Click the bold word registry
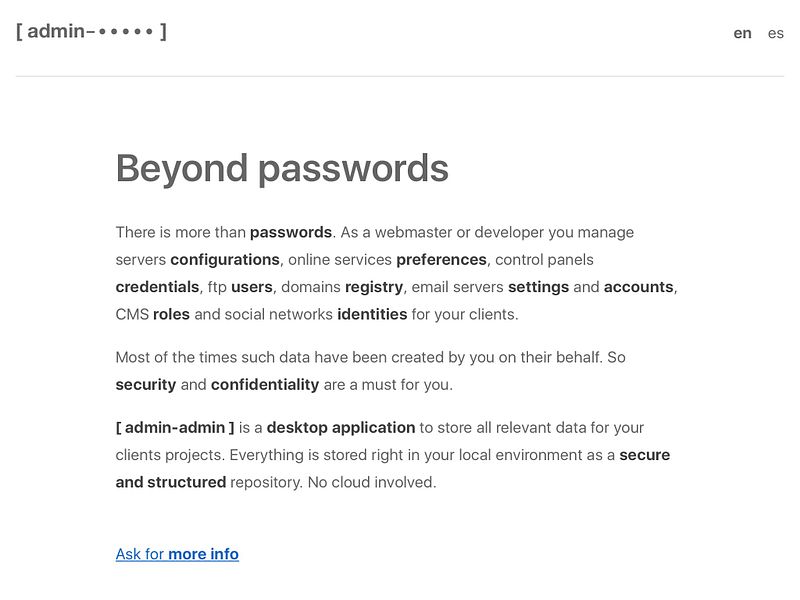800x600 pixels. tap(374, 287)
